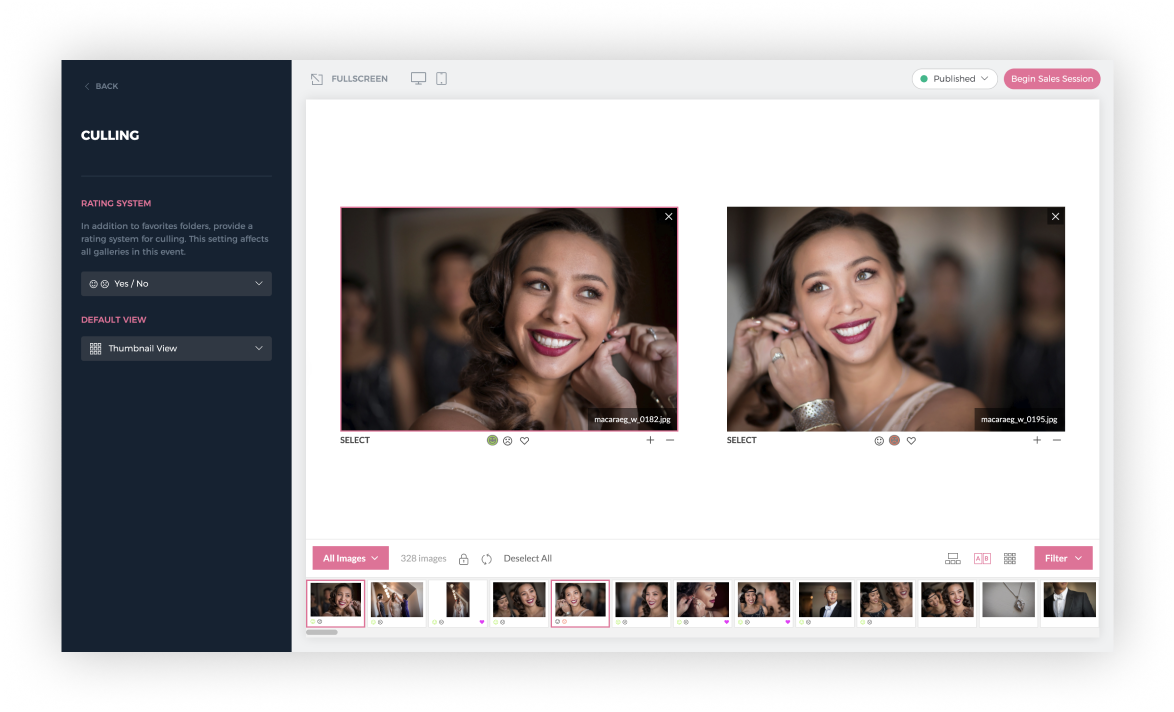Click SELECT under macaraeg_w_0182.jpg
1174x712 pixels.
[355, 440]
